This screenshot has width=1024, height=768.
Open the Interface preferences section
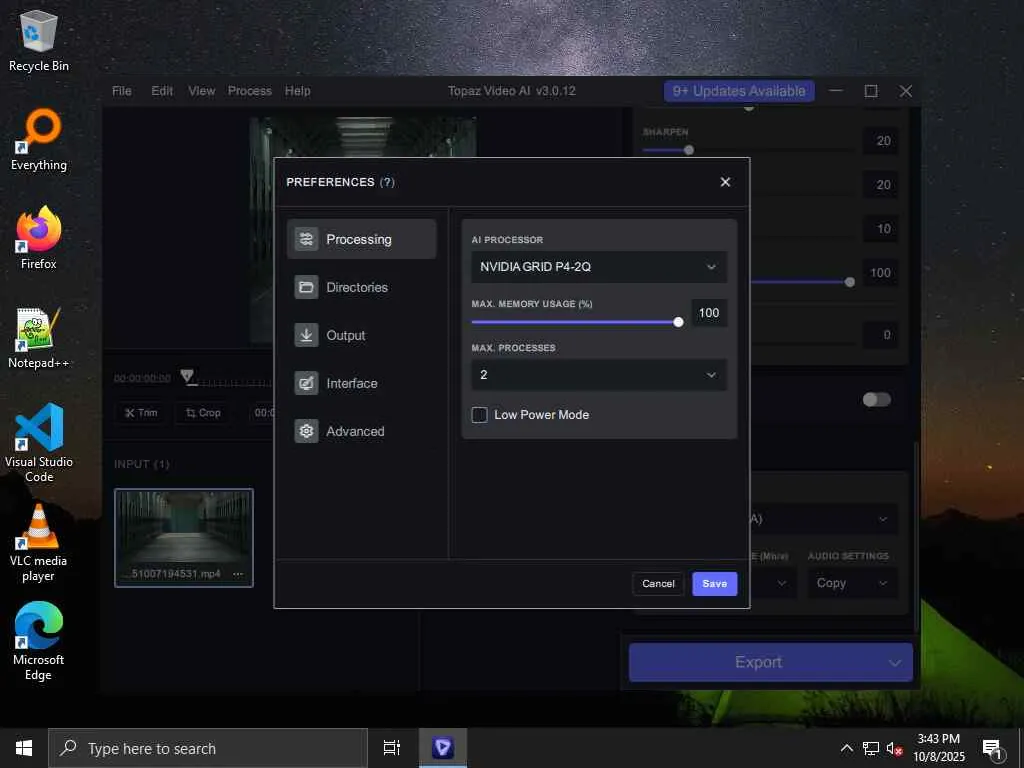click(361, 383)
